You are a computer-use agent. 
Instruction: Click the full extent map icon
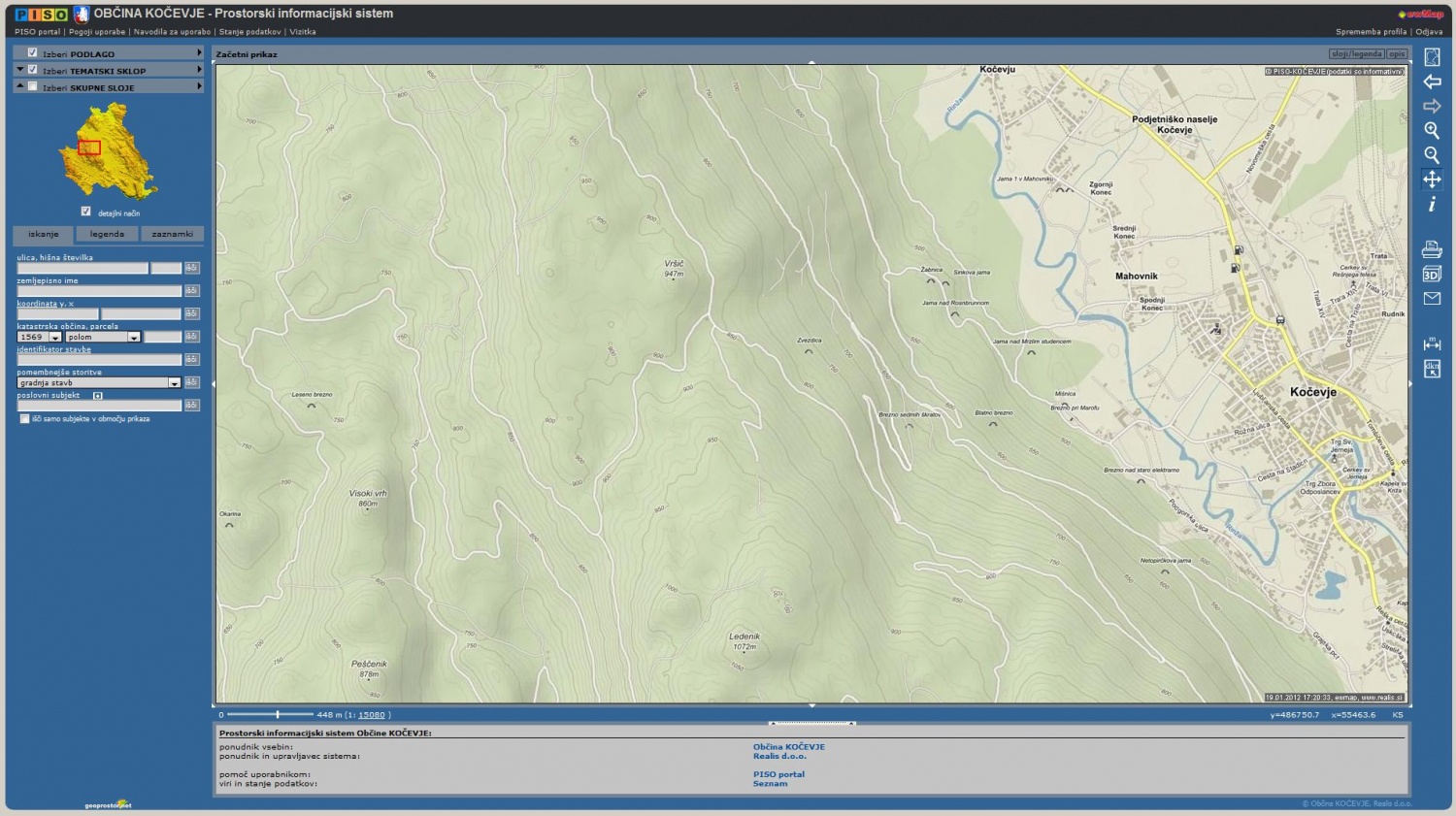pyautogui.click(x=1432, y=57)
